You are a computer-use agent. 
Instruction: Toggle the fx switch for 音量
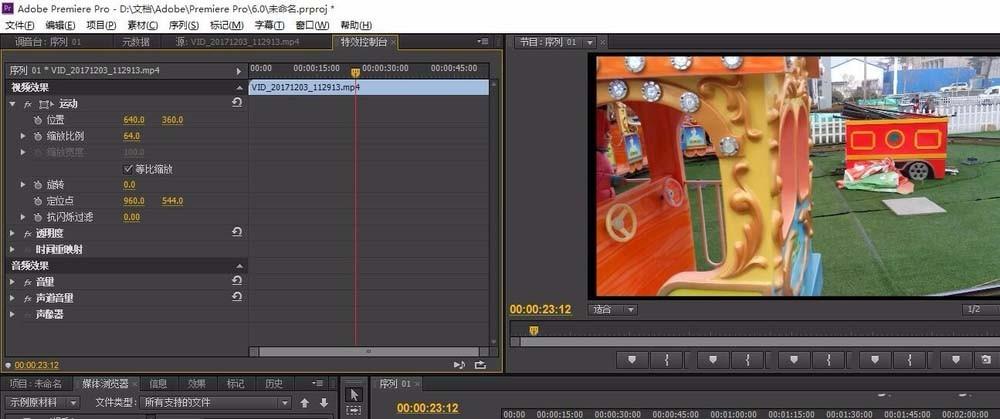pos(27,282)
